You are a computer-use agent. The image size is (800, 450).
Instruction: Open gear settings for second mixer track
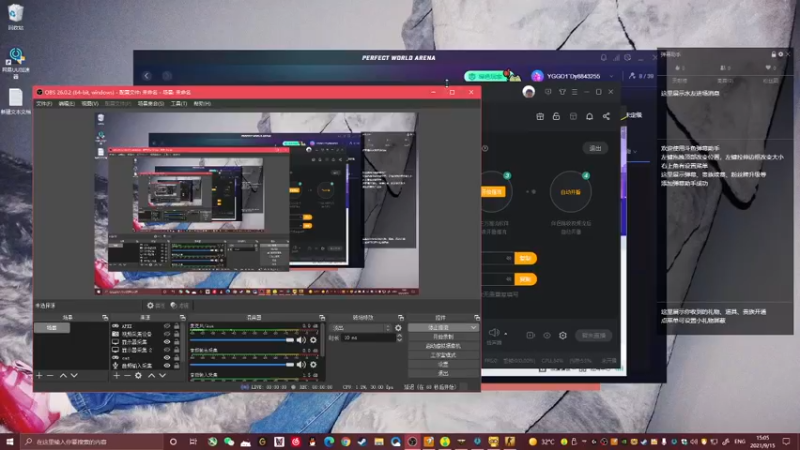(313, 364)
